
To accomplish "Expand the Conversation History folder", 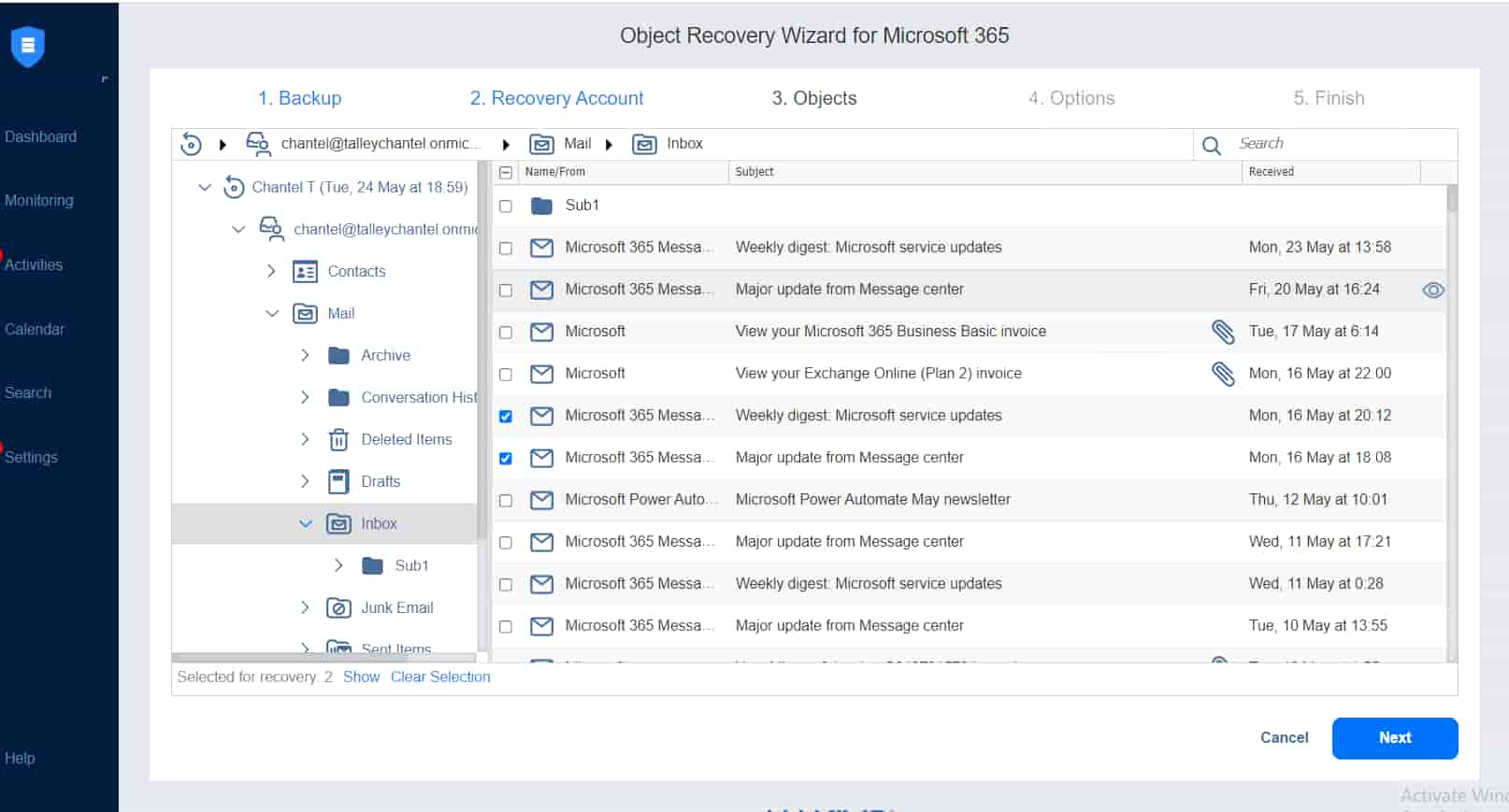I will pyautogui.click(x=305, y=398).
